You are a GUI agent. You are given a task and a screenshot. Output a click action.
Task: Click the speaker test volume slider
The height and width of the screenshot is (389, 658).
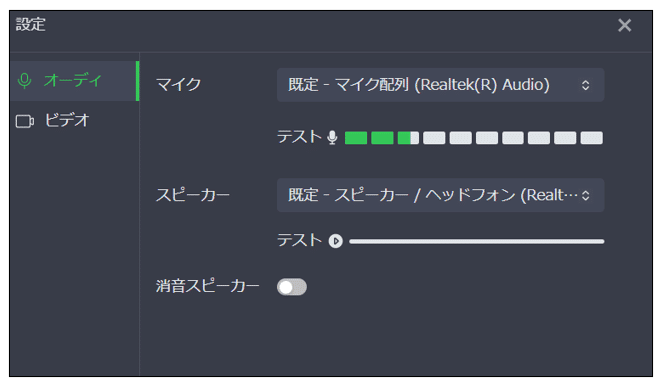click(477, 242)
